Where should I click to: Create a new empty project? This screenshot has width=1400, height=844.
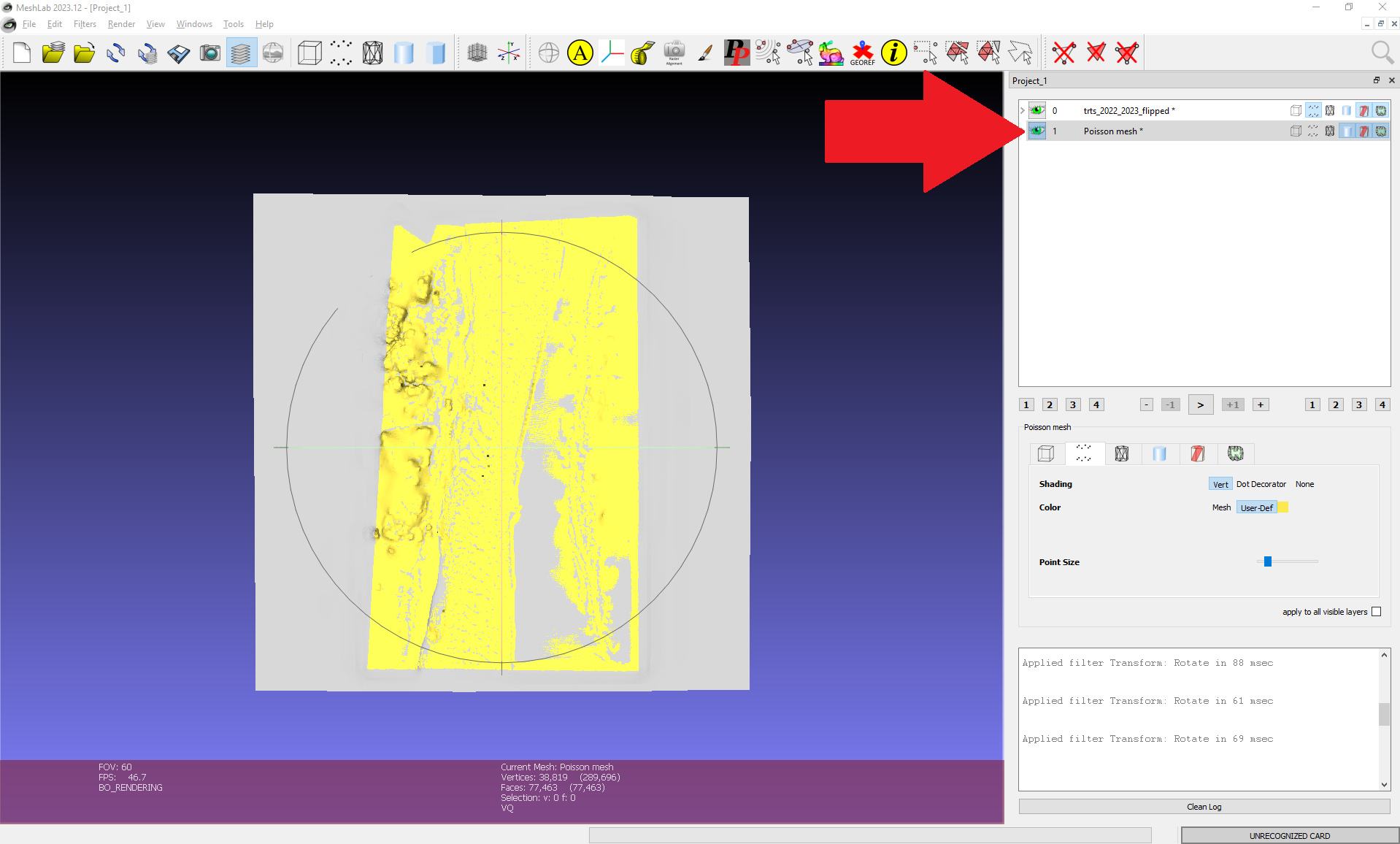point(22,53)
